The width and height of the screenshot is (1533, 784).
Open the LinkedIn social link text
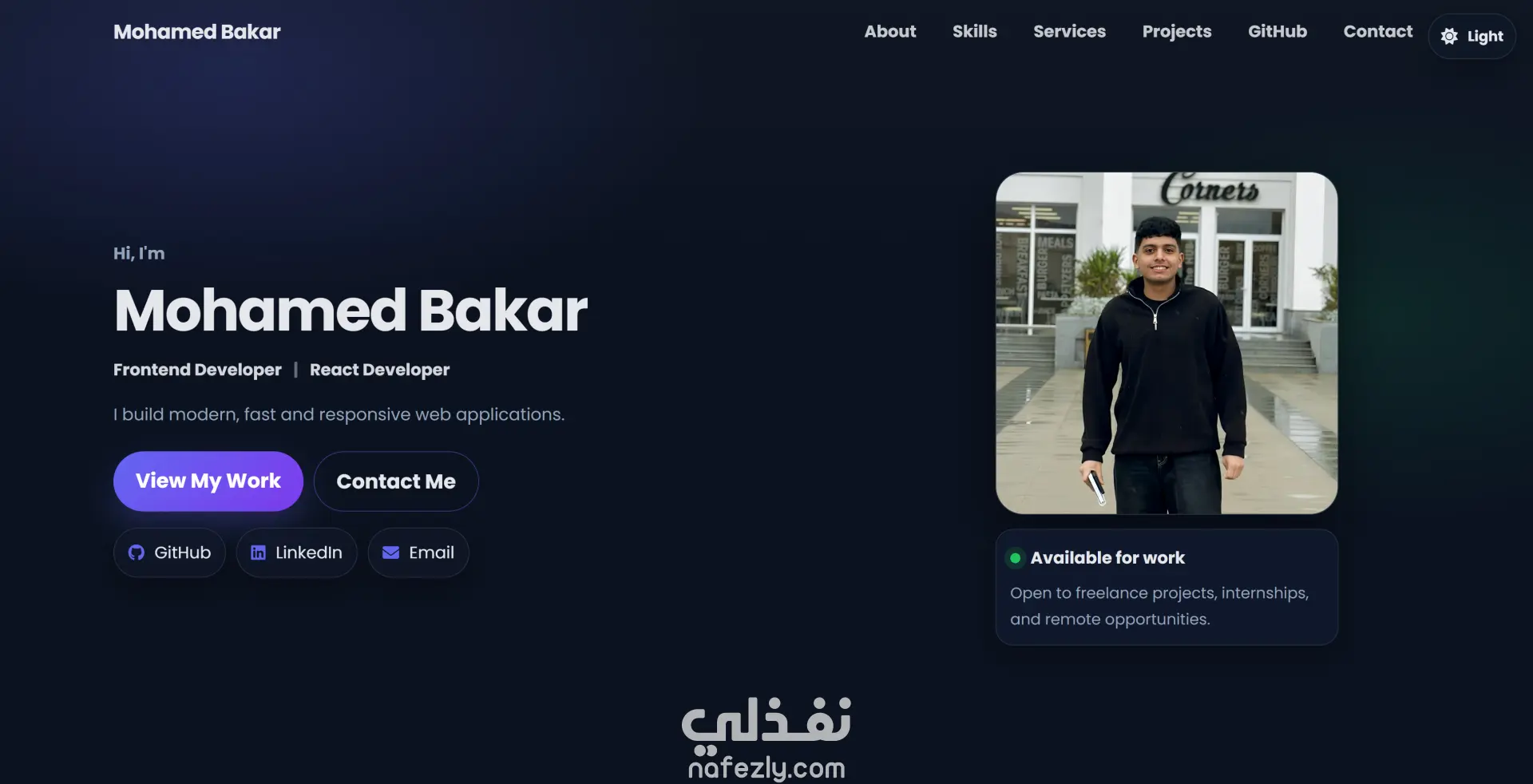pyautogui.click(x=309, y=552)
